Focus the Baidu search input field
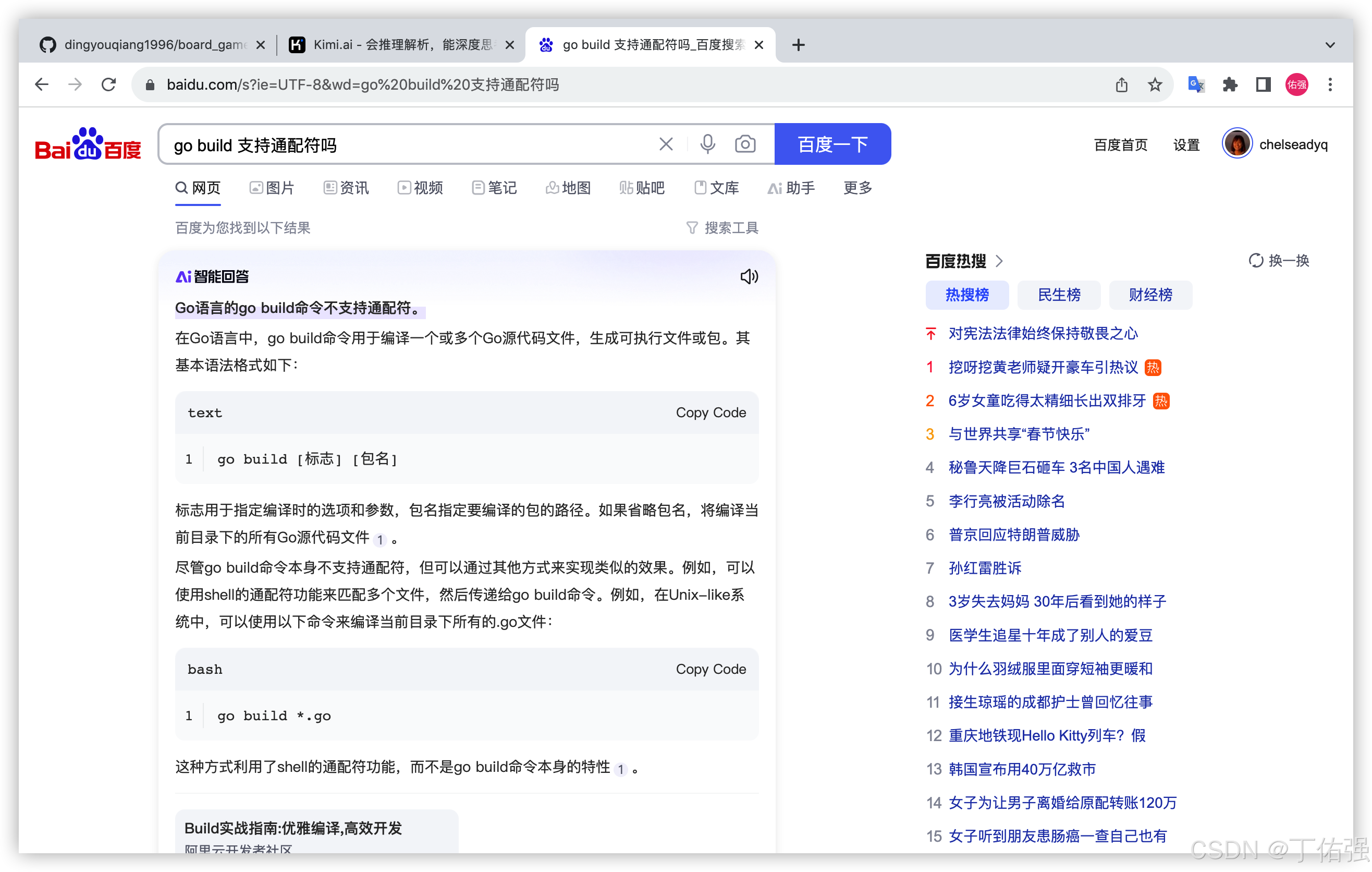Viewport: 1372px width, 872px height. point(410,145)
